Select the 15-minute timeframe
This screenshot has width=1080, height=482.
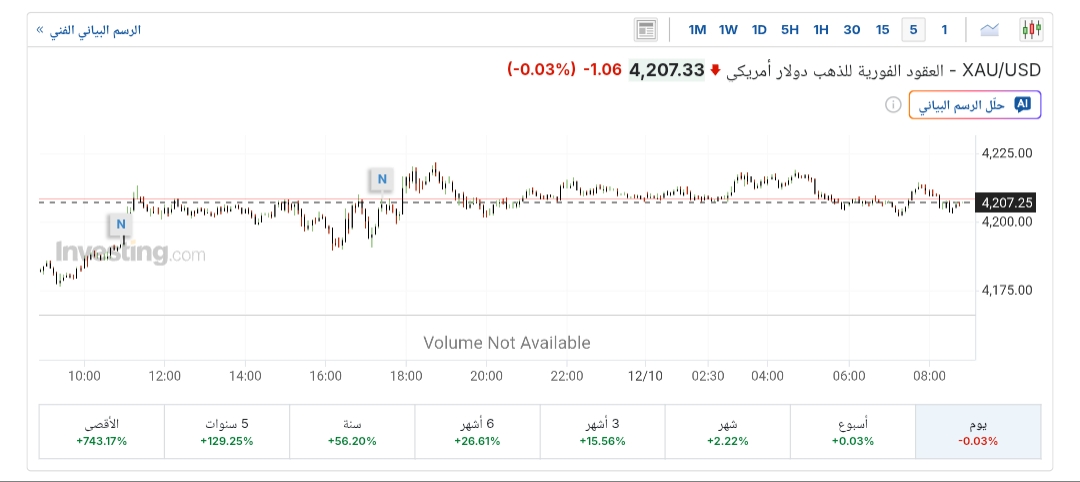coord(882,29)
